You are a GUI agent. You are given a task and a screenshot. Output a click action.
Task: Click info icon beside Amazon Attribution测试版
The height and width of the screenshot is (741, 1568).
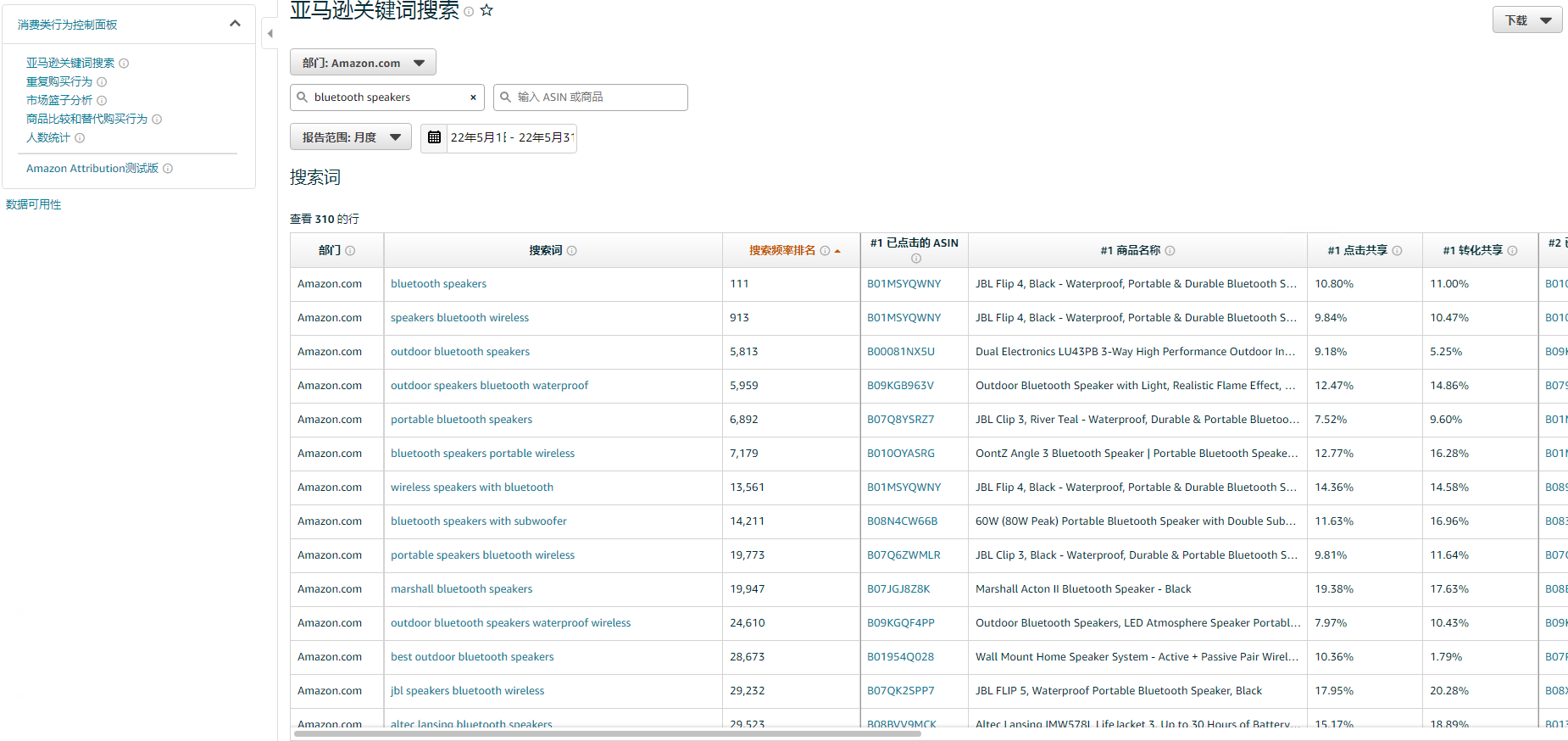click(168, 169)
